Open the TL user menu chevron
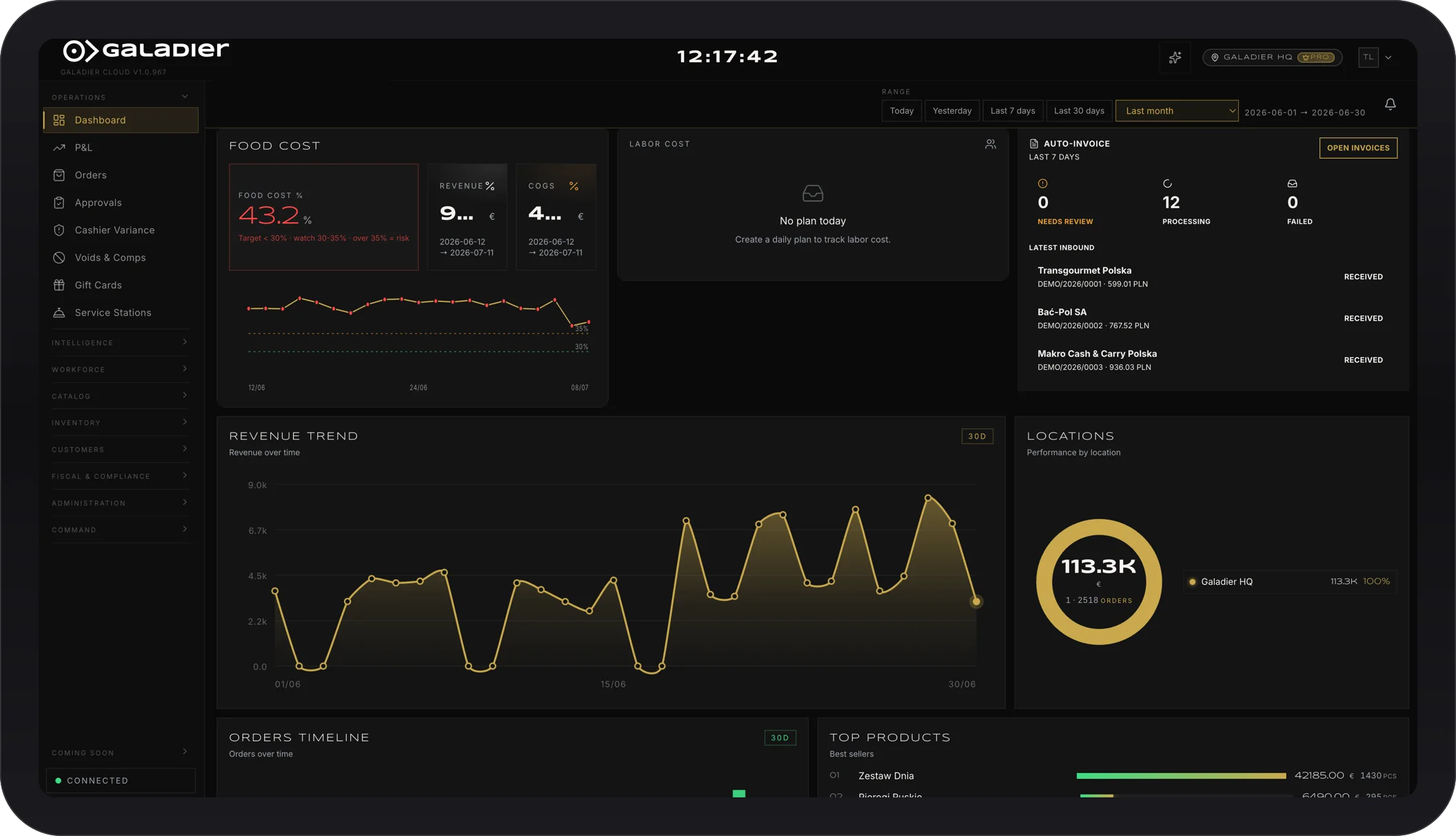The width and height of the screenshot is (1456, 836). (1388, 57)
